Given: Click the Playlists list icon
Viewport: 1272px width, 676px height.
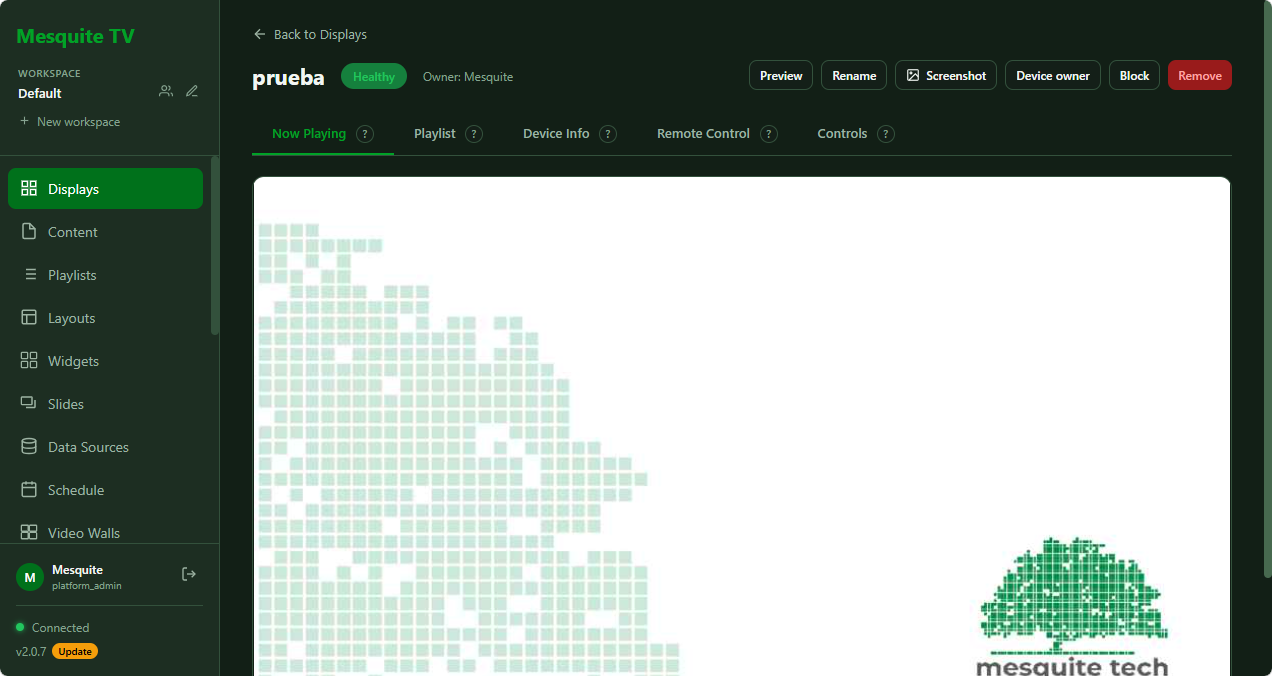Looking at the screenshot, I should [29, 275].
